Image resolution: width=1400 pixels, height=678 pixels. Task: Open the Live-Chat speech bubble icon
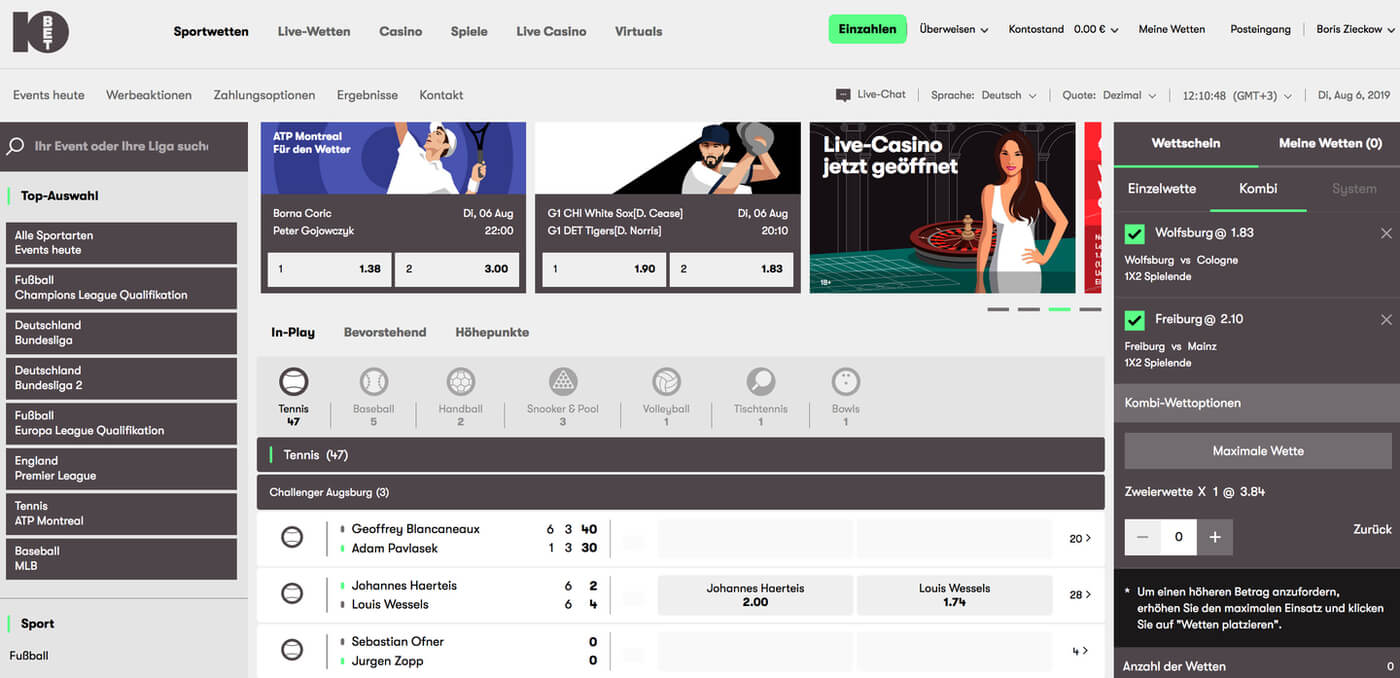843,95
